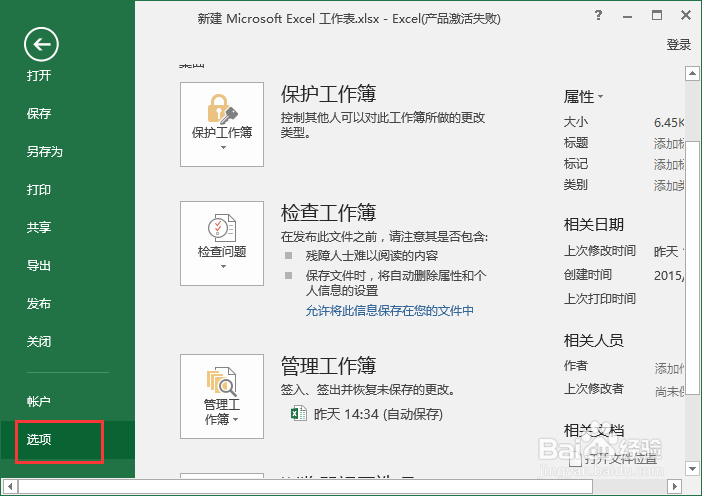The height and width of the screenshot is (496, 702).
Task: Click the 上次打印时间 label
Action: (599, 299)
